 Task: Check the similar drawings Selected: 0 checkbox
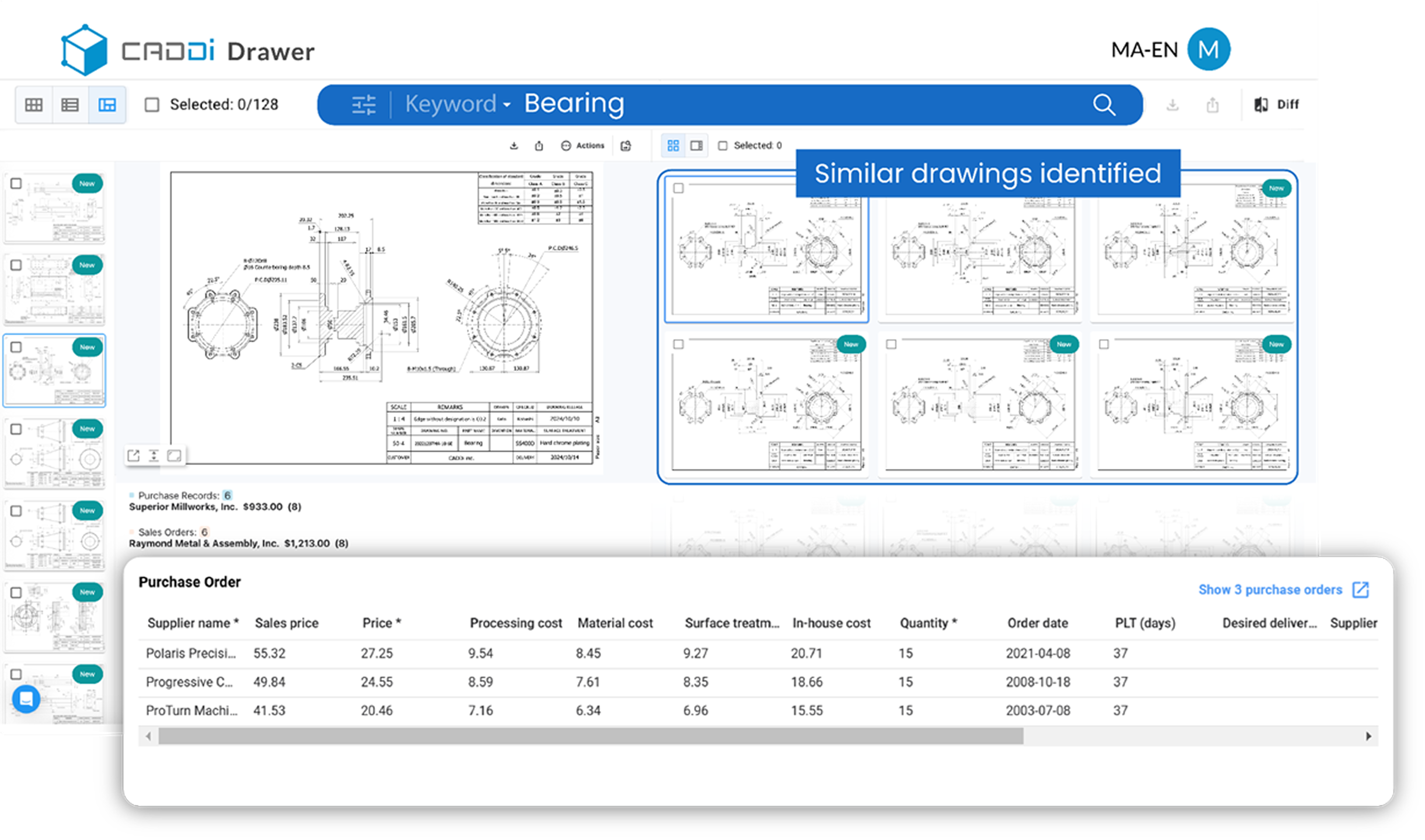click(723, 145)
